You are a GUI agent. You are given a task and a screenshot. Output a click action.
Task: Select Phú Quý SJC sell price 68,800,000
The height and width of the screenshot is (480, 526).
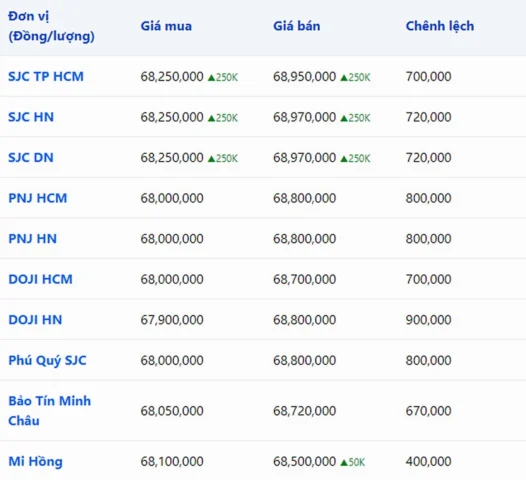[304, 361]
